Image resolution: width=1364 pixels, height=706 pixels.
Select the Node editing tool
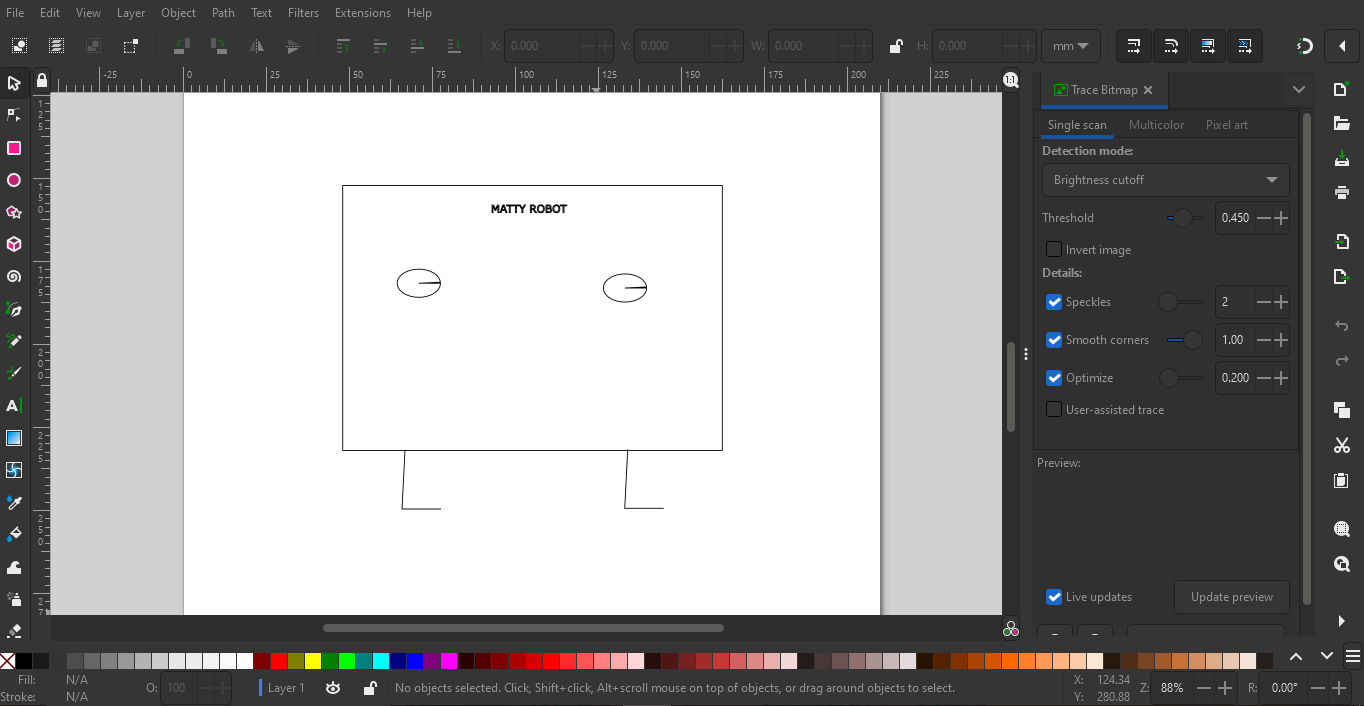[x=14, y=116]
